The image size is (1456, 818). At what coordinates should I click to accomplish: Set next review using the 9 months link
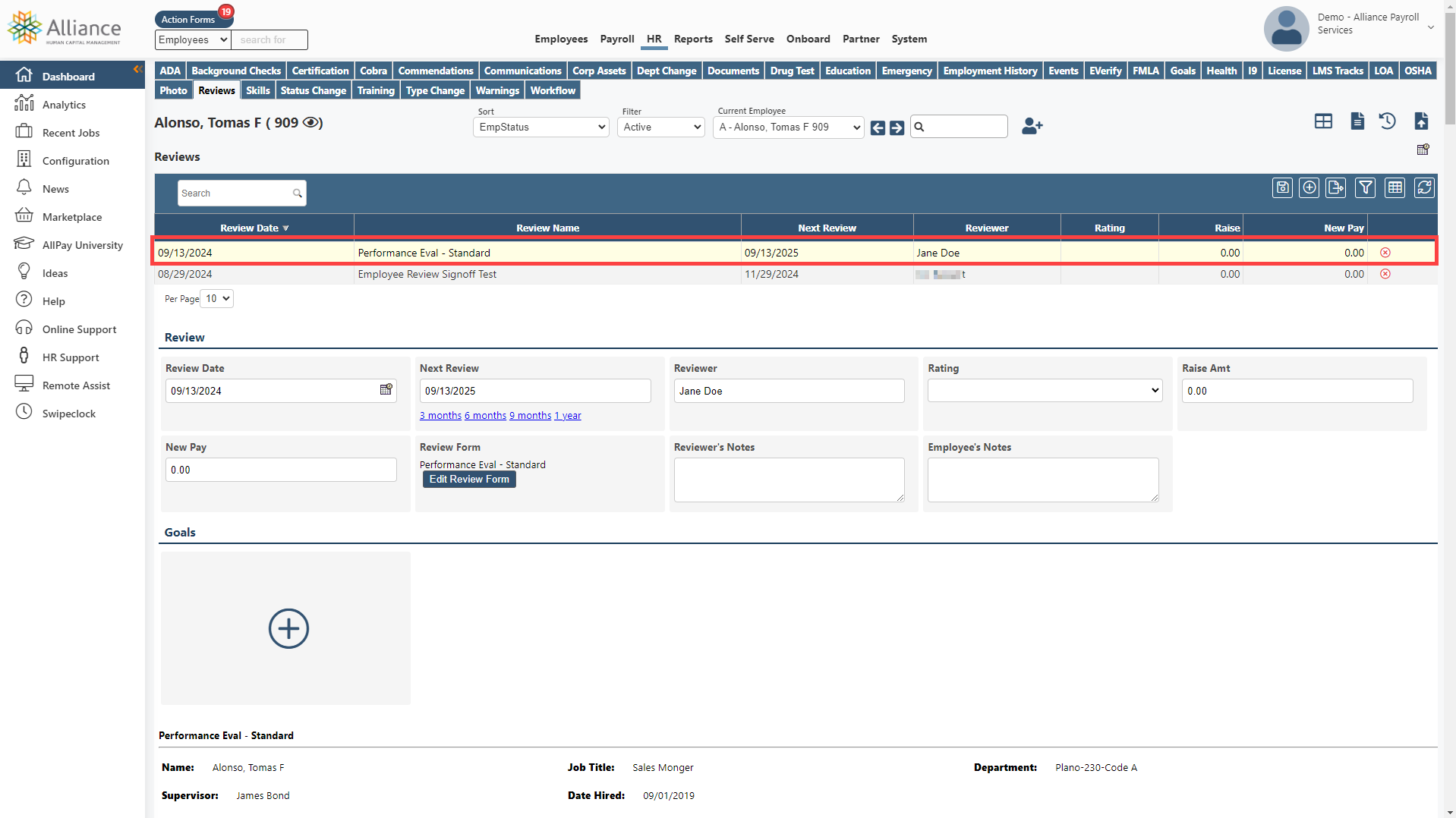[x=530, y=416]
